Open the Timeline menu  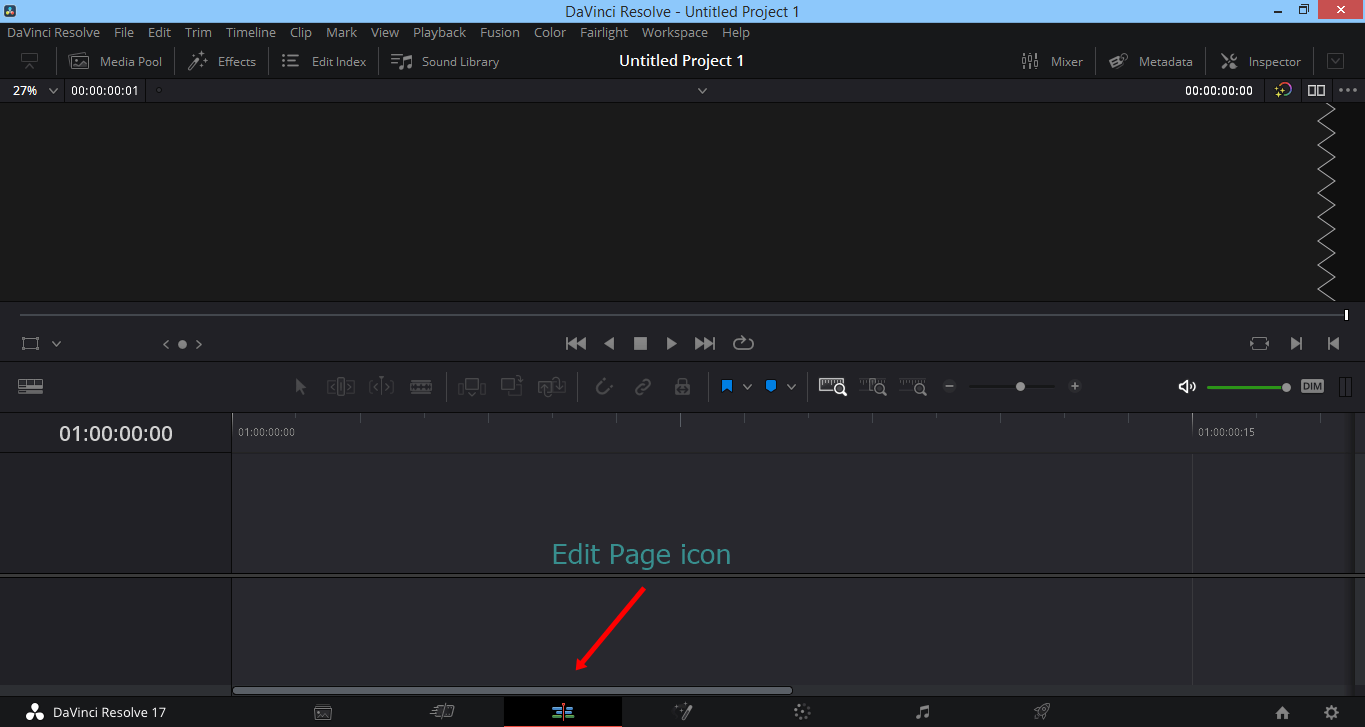click(x=251, y=32)
